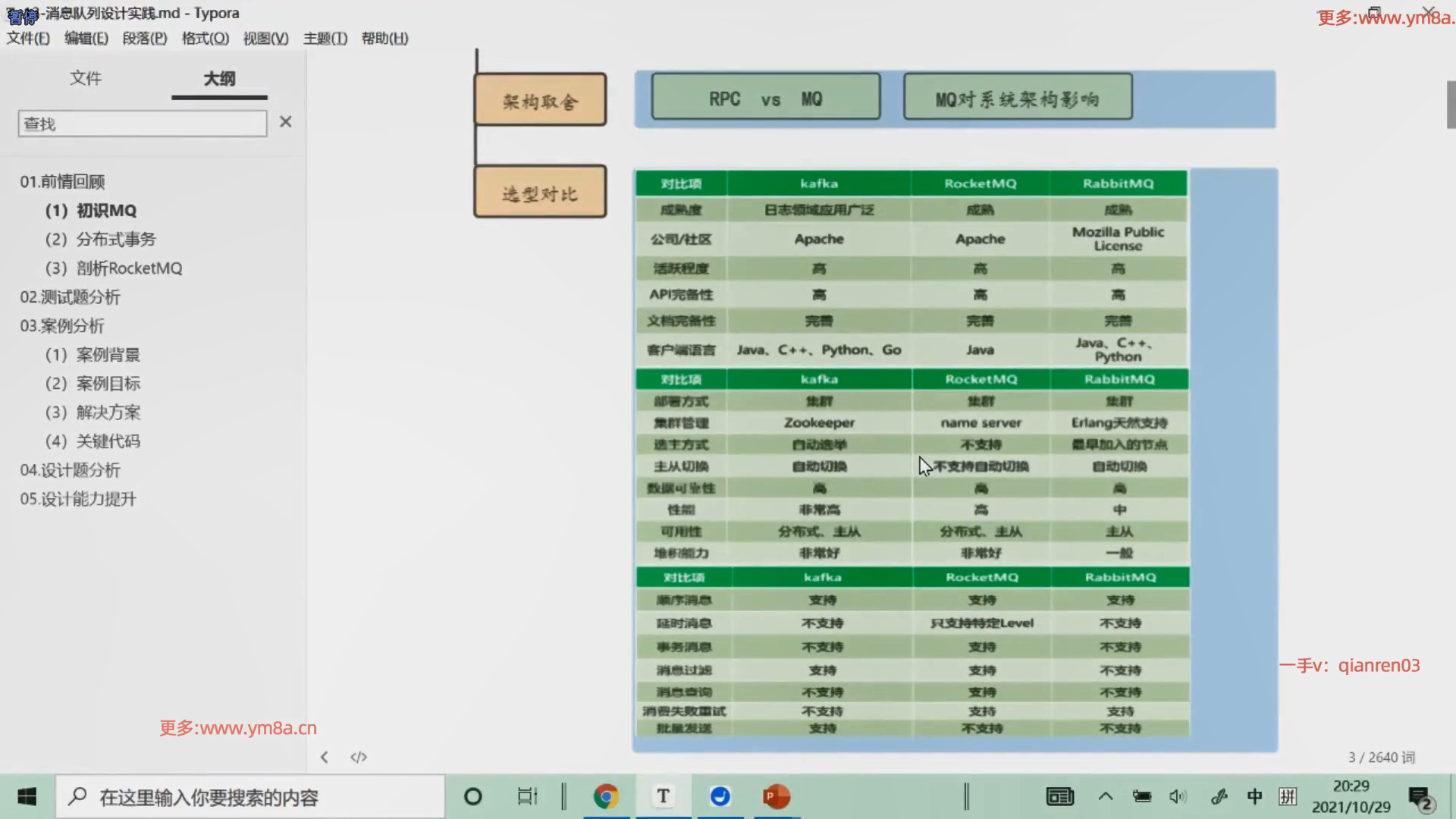This screenshot has height=819, width=1456.
Task: Open Windows Task View icon
Action: click(527, 796)
